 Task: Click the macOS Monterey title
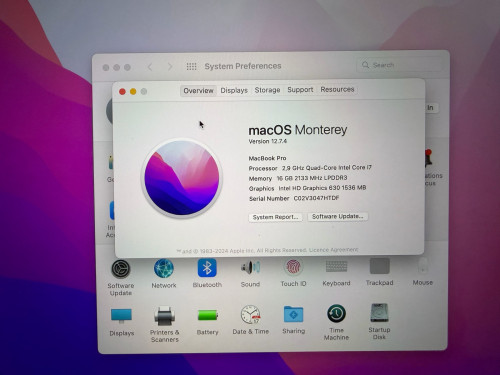[298, 130]
